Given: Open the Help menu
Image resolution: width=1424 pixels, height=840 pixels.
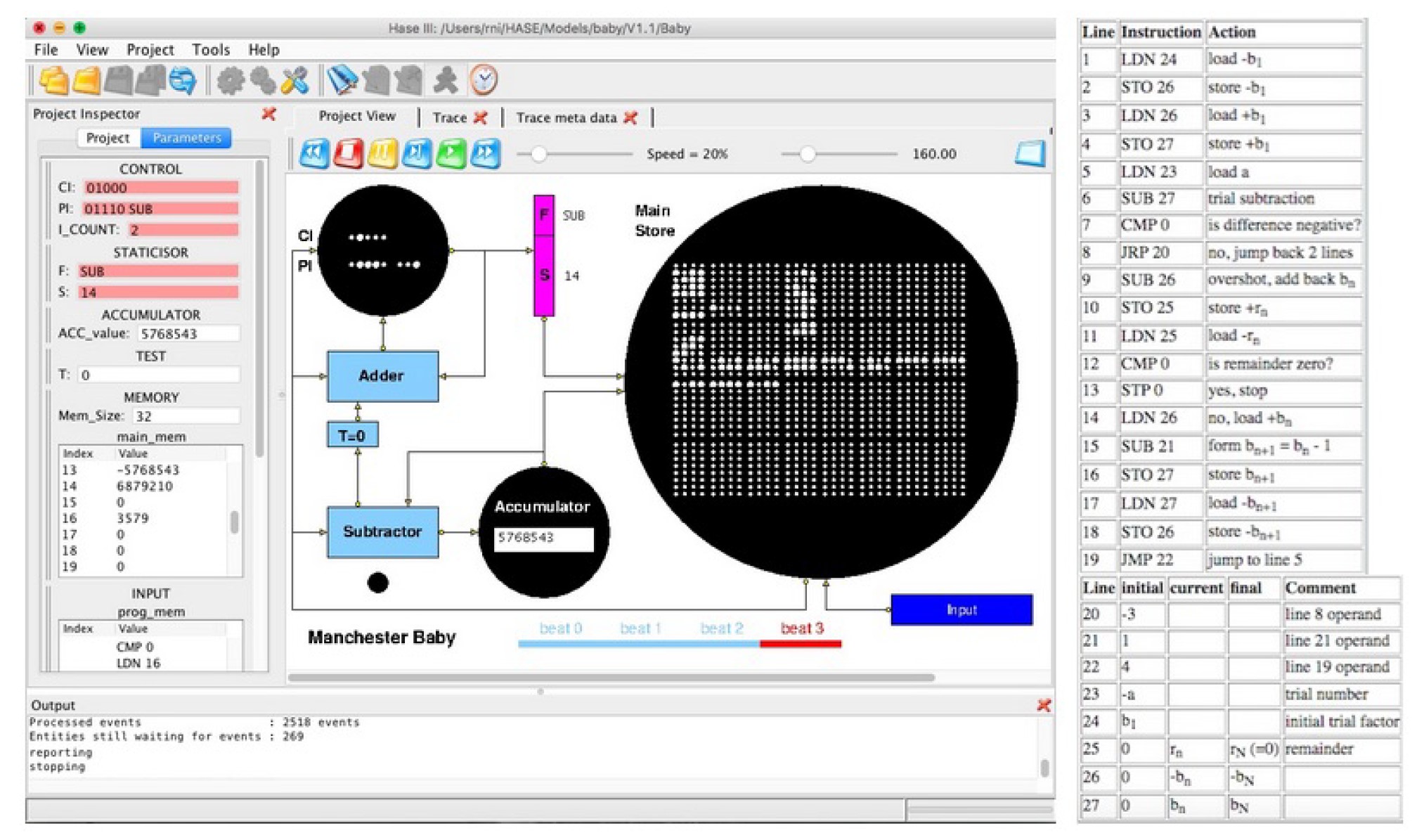Looking at the screenshot, I should (x=264, y=50).
